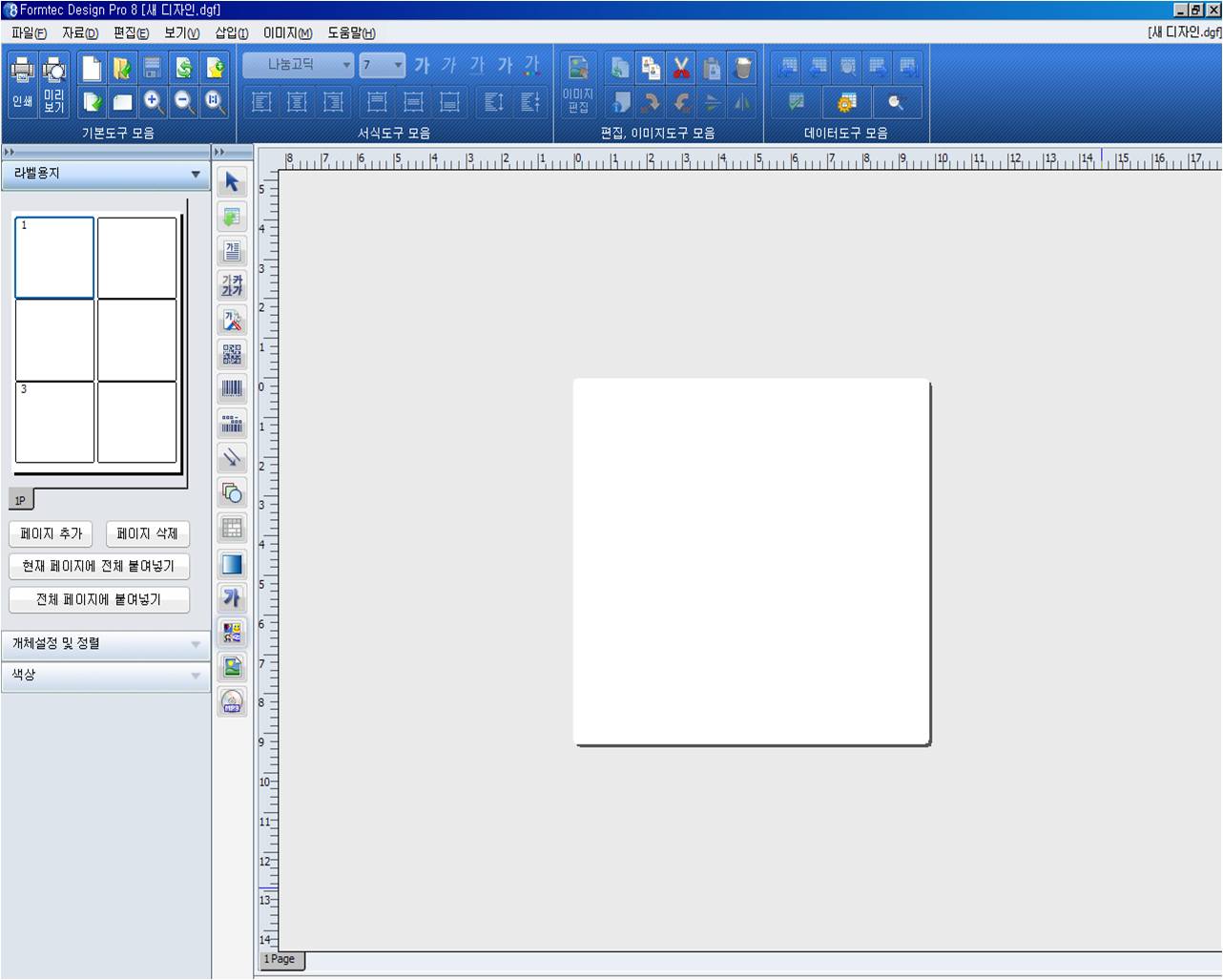This screenshot has height=980, width=1223.
Task: Click the floppy disk save icon
Action: (153, 68)
